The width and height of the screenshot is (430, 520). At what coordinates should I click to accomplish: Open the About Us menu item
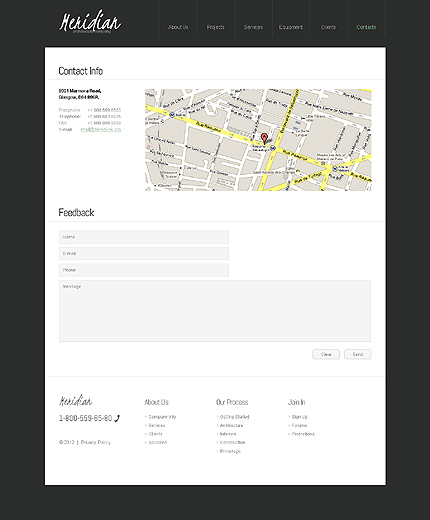[x=178, y=27]
